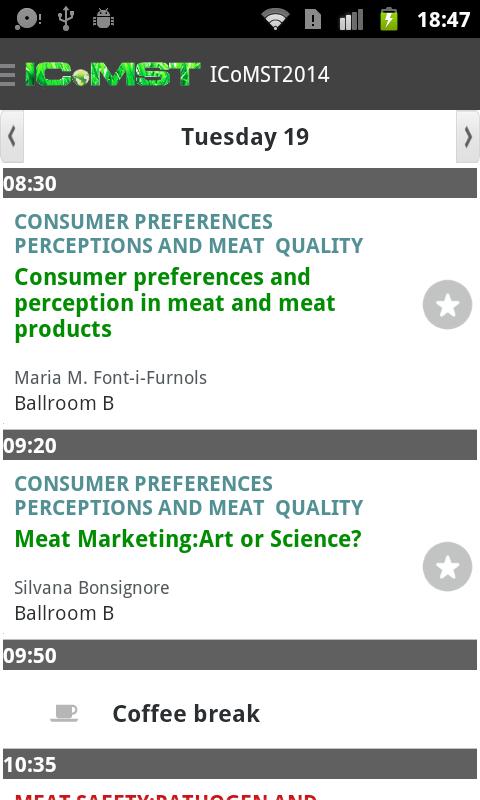Viewport: 480px width, 800px height.
Task: Select speaker Silvana Bonsignore
Action: pyautogui.click(x=92, y=588)
